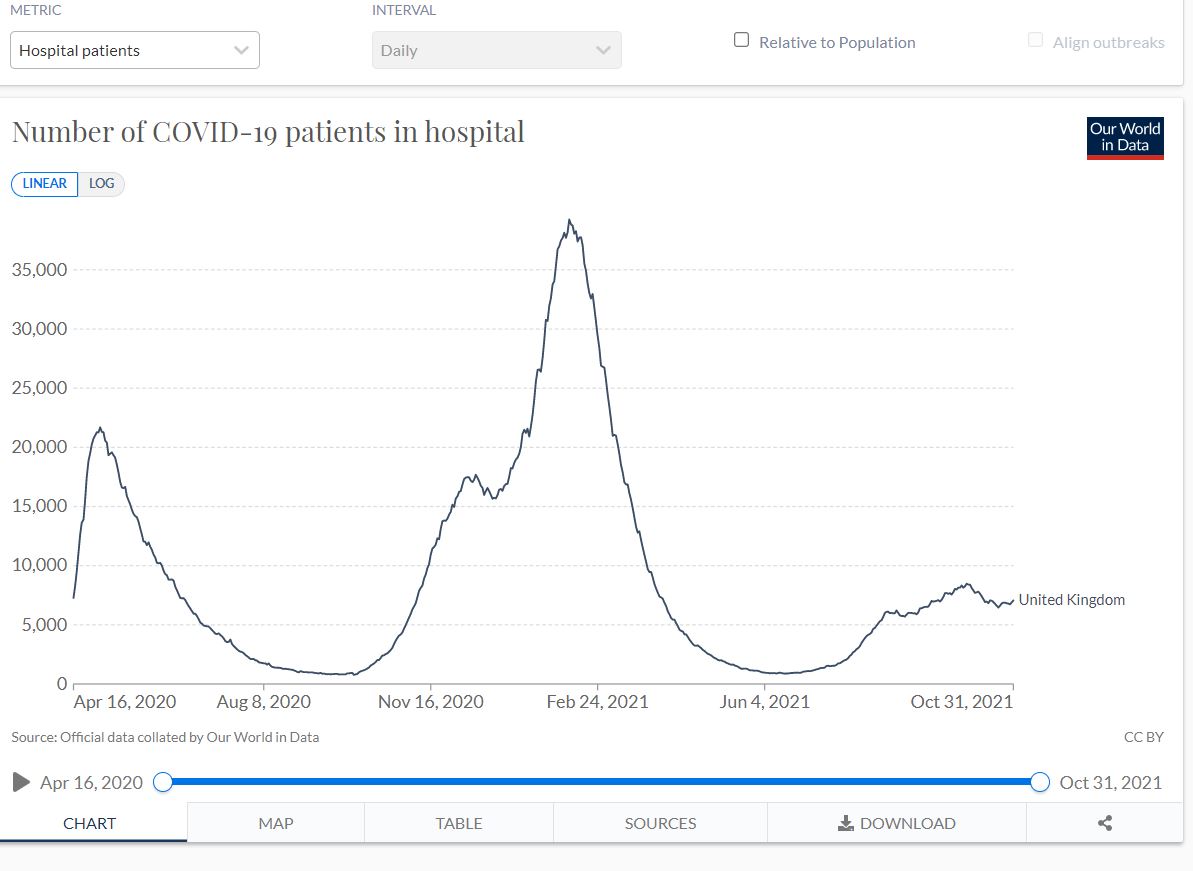Click the timeline start handle
The width and height of the screenshot is (1193, 871).
163,782
